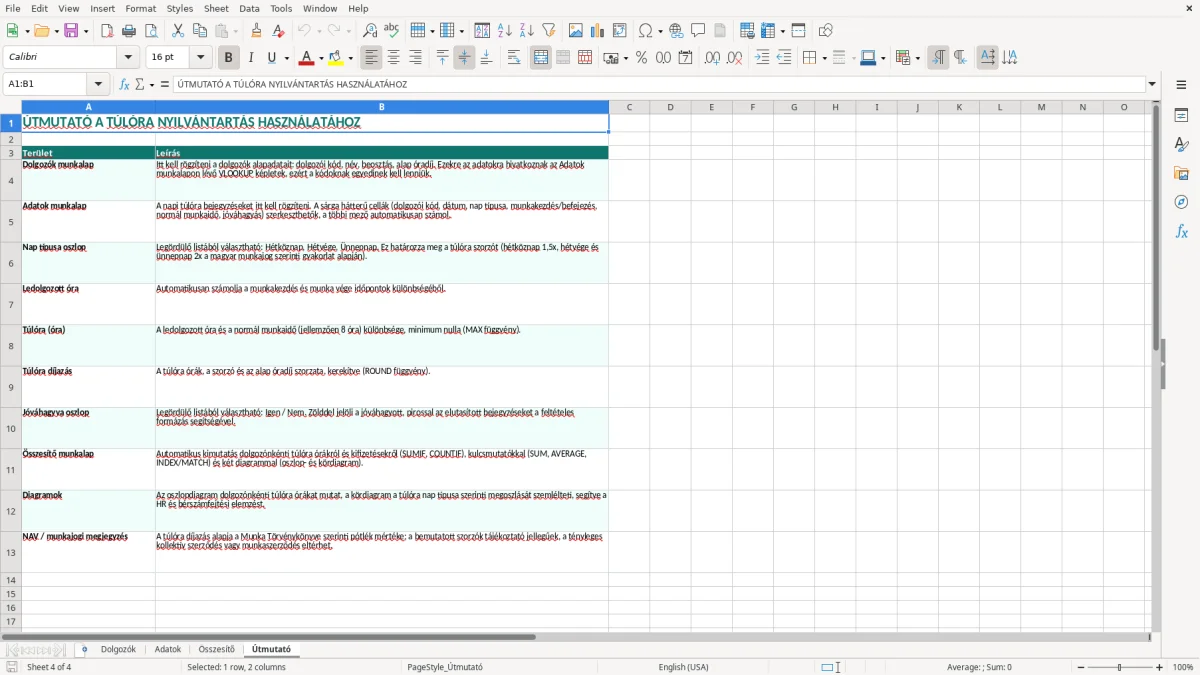Open the font color palette arrow
The image size is (1200, 675).
pos(320,58)
